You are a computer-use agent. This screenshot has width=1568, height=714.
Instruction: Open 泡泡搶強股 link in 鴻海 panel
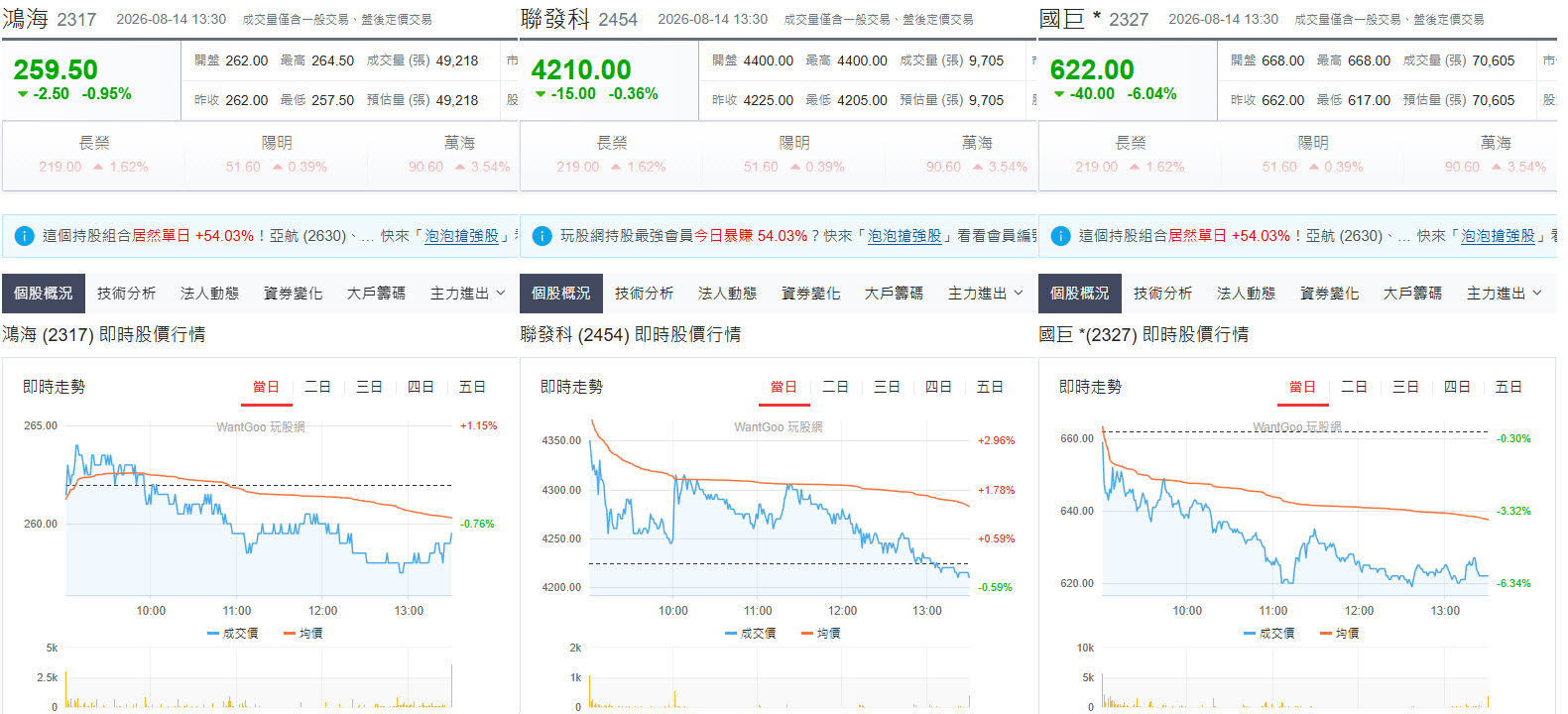(x=461, y=236)
